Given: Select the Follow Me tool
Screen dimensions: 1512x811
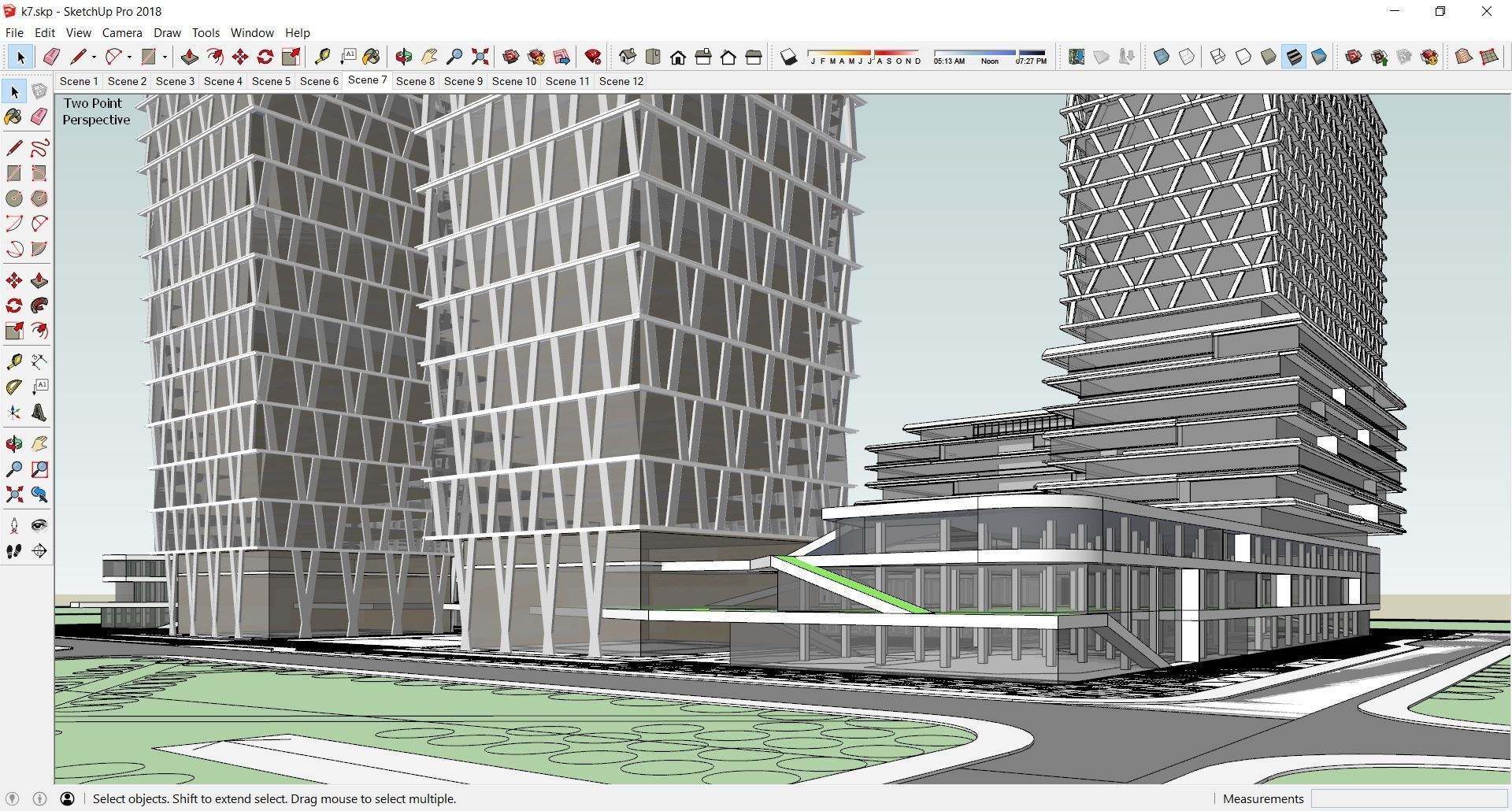Looking at the screenshot, I should (39, 306).
